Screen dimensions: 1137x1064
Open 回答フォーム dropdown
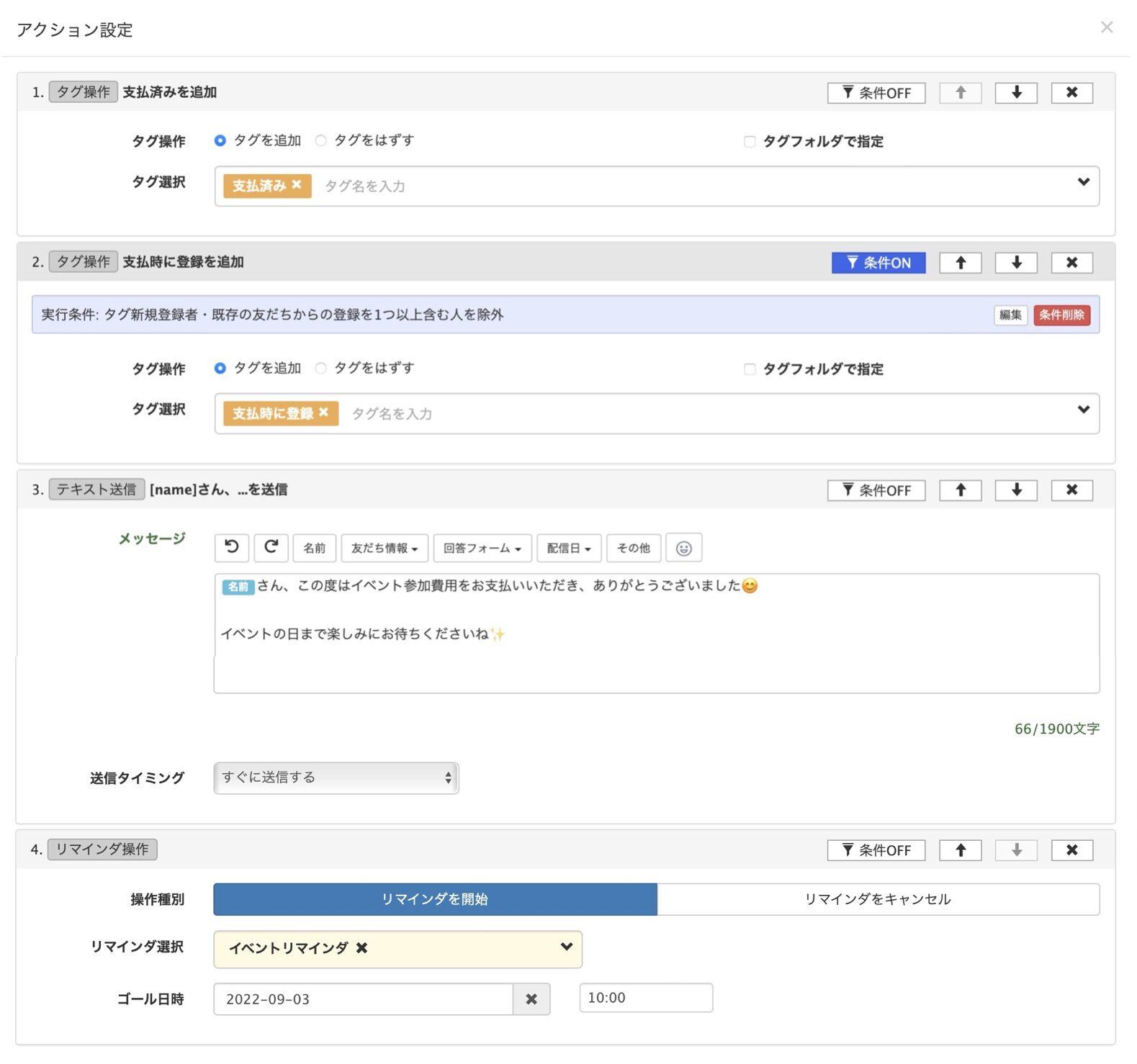(482, 548)
